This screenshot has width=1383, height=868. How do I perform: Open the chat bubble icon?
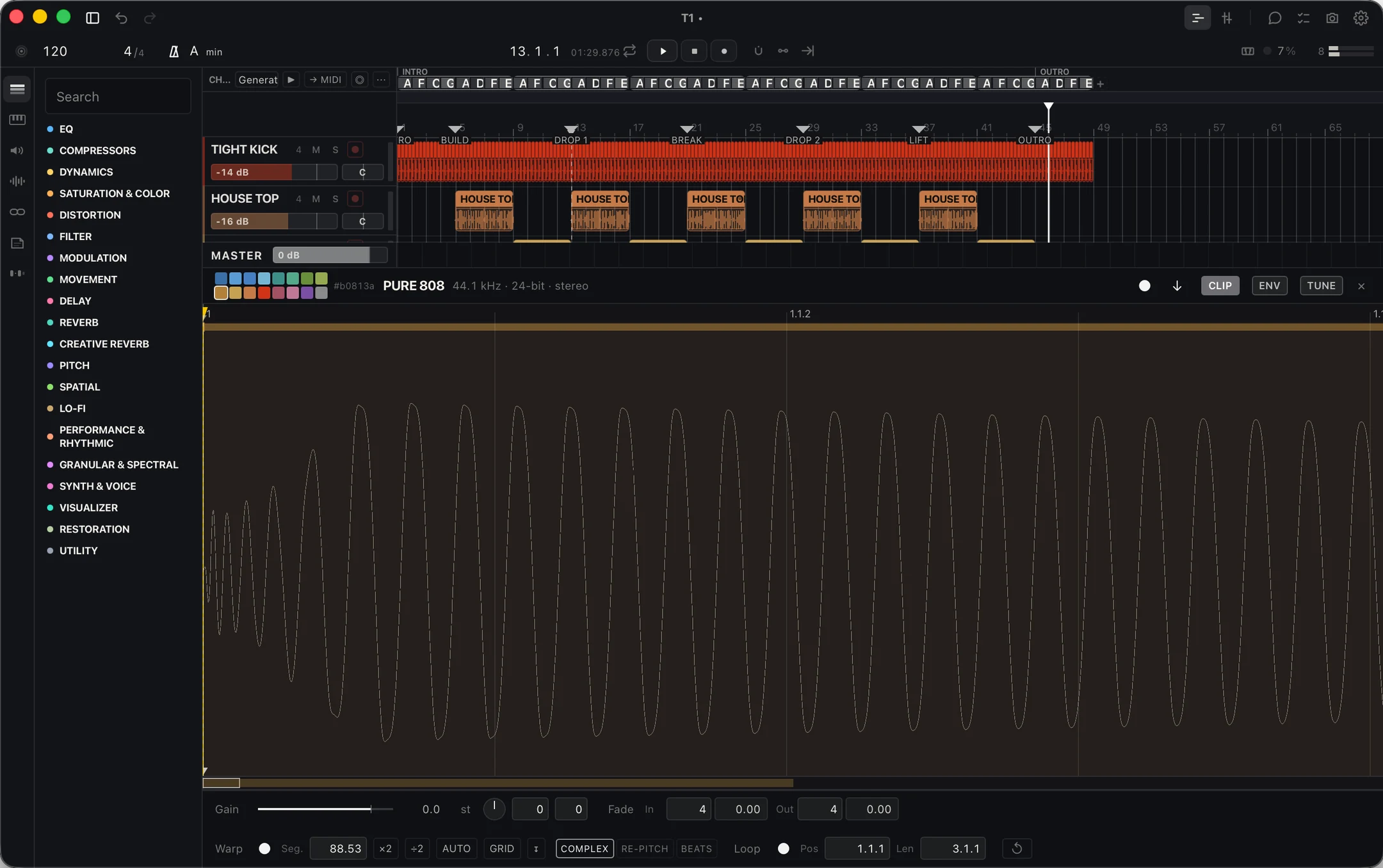1275,18
